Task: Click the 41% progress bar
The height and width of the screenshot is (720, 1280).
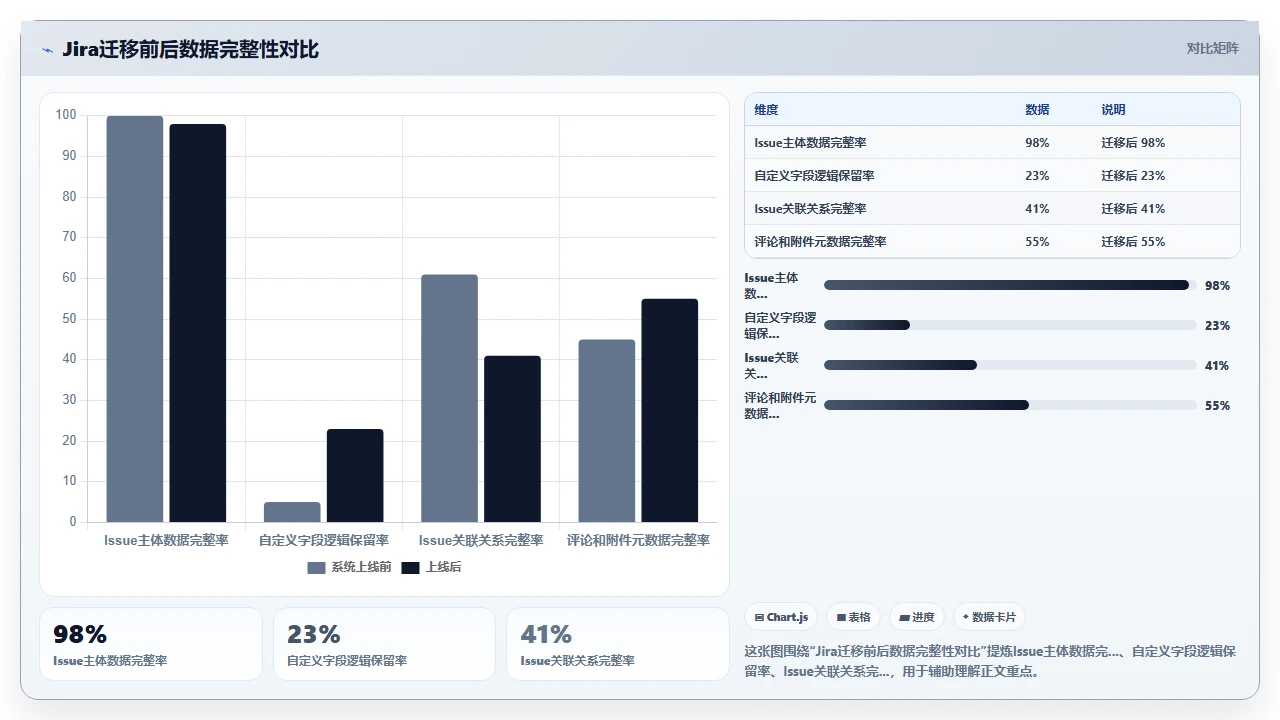Action: pyautogui.click(x=1010, y=365)
